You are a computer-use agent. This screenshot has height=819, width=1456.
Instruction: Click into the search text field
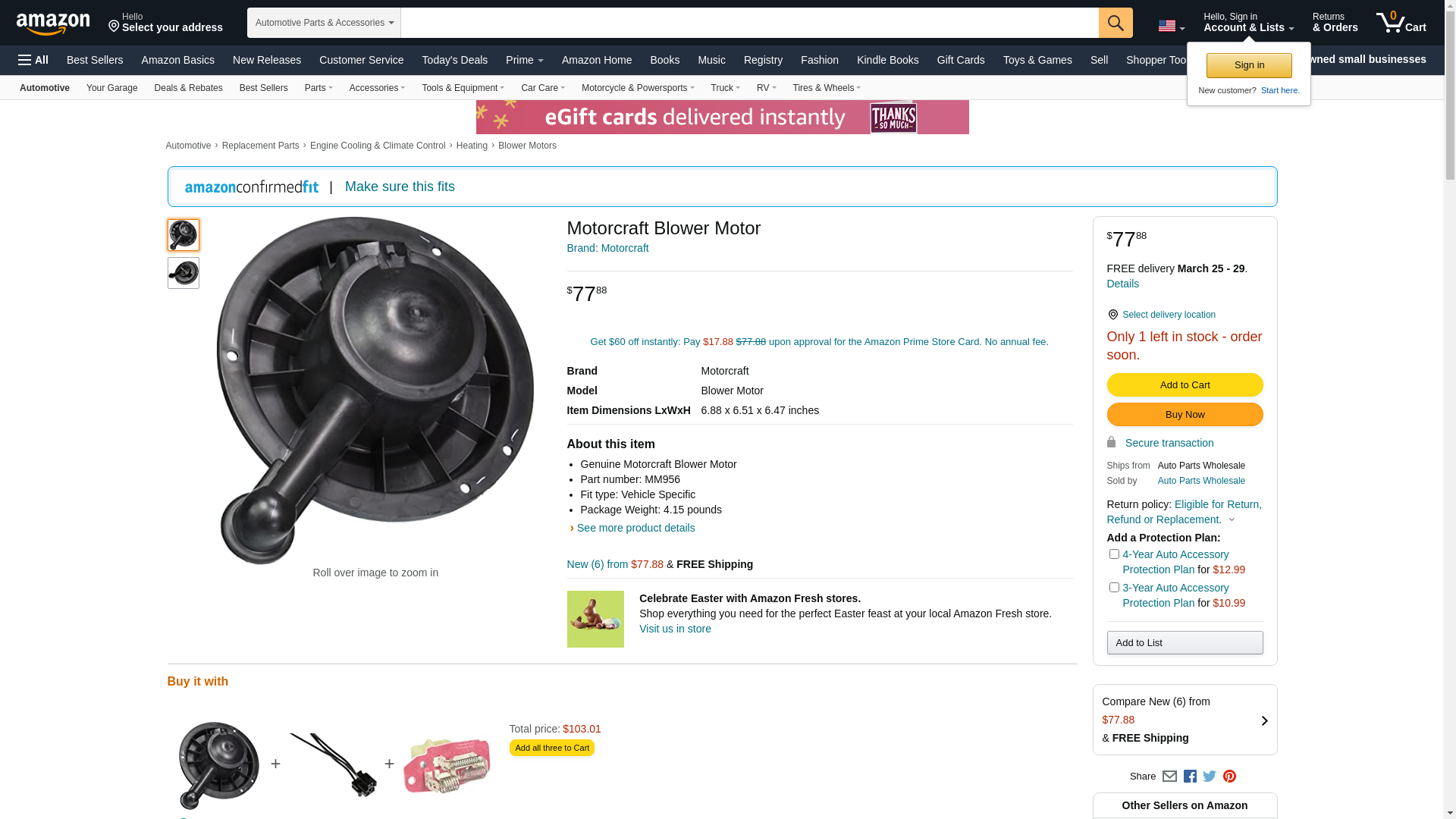749,23
